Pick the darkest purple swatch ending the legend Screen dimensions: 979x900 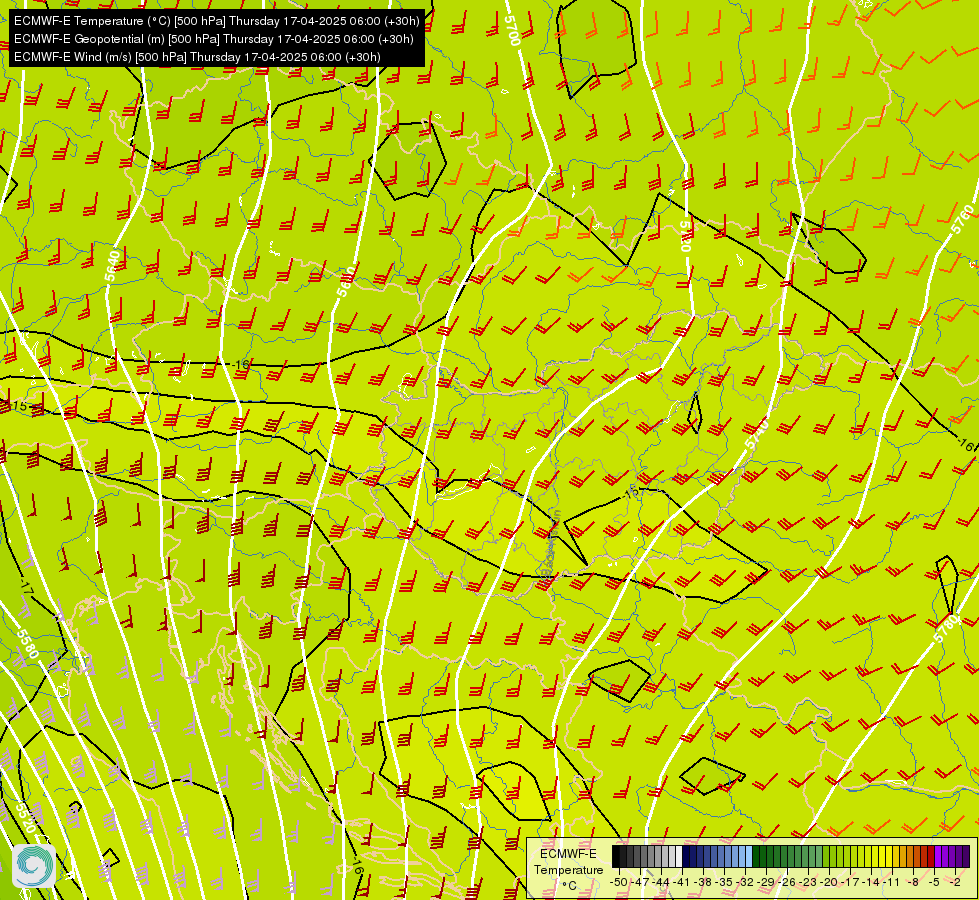pyautogui.click(x=966, y=856)
